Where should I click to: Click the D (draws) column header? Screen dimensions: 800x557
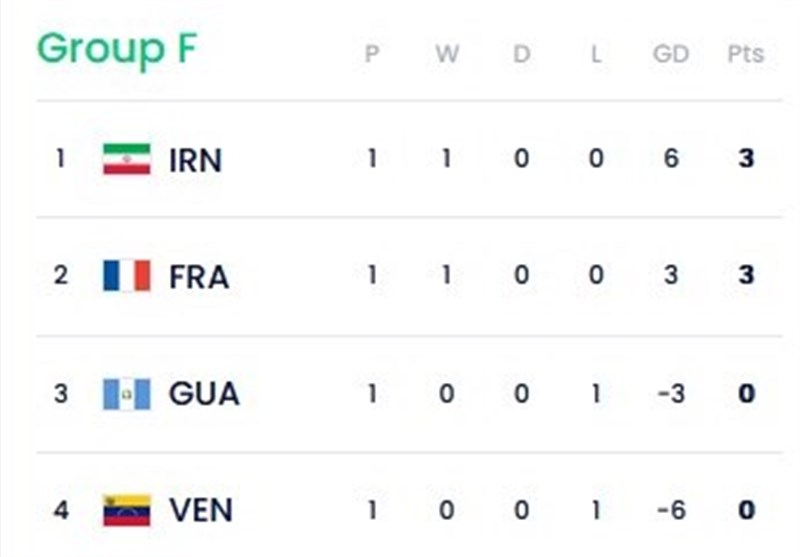point(521,54)
